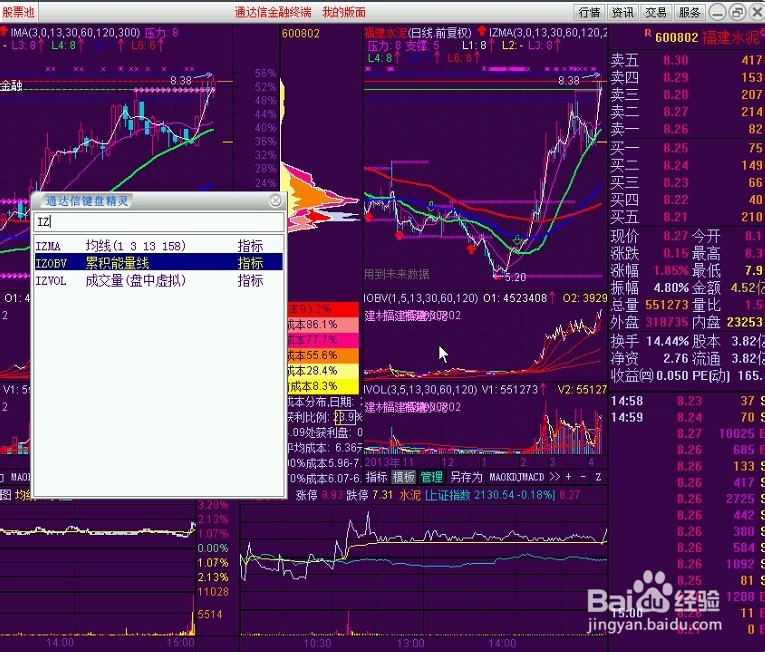Select the IZMA 均线 indicator row
The height and width of the screenshot is (652, 765).
coord(159,245)
